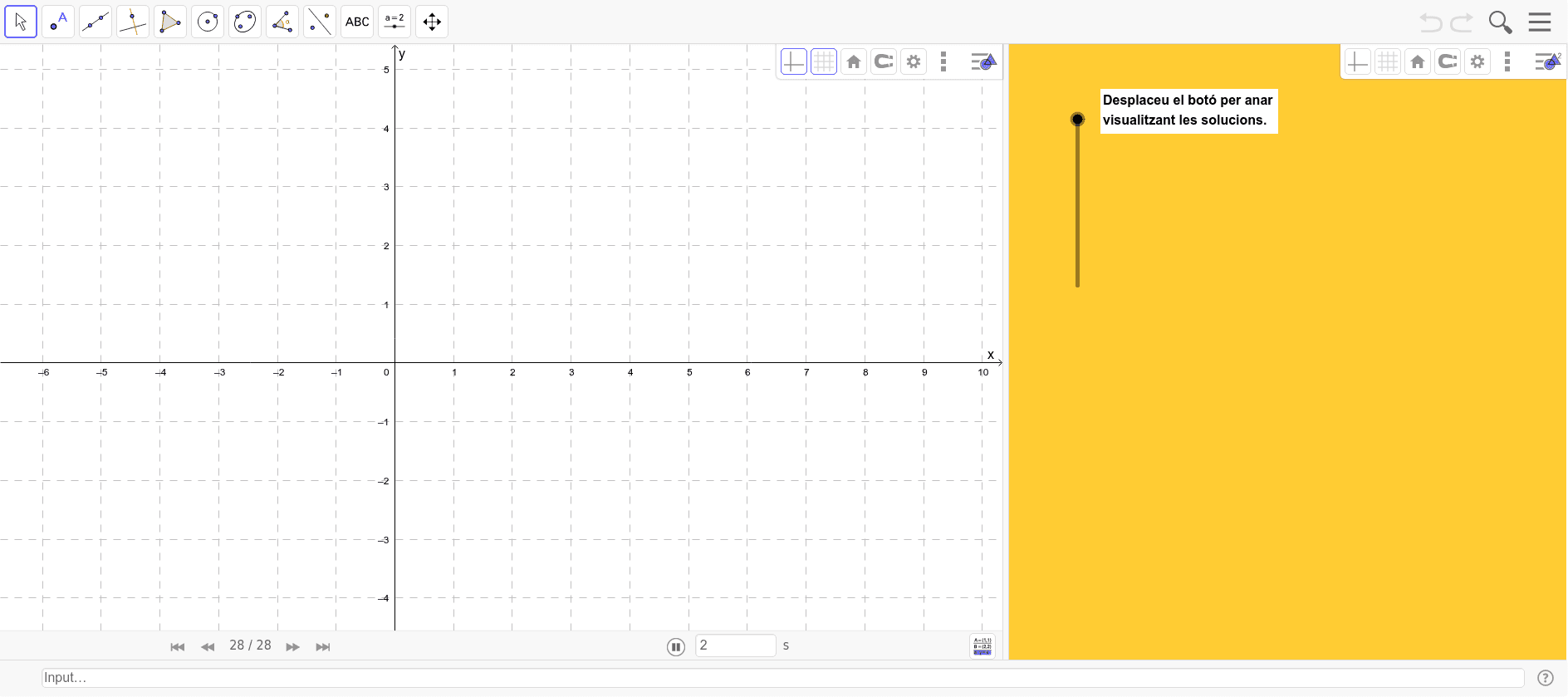
Task: Click the vertical slider knob
Action: (x=1077, y=120)
